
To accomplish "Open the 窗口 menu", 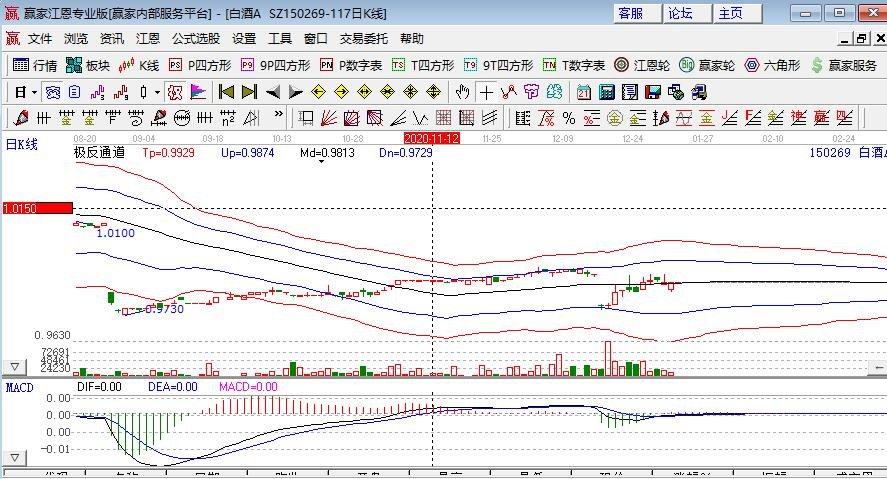I will click(x=316, y=38).
